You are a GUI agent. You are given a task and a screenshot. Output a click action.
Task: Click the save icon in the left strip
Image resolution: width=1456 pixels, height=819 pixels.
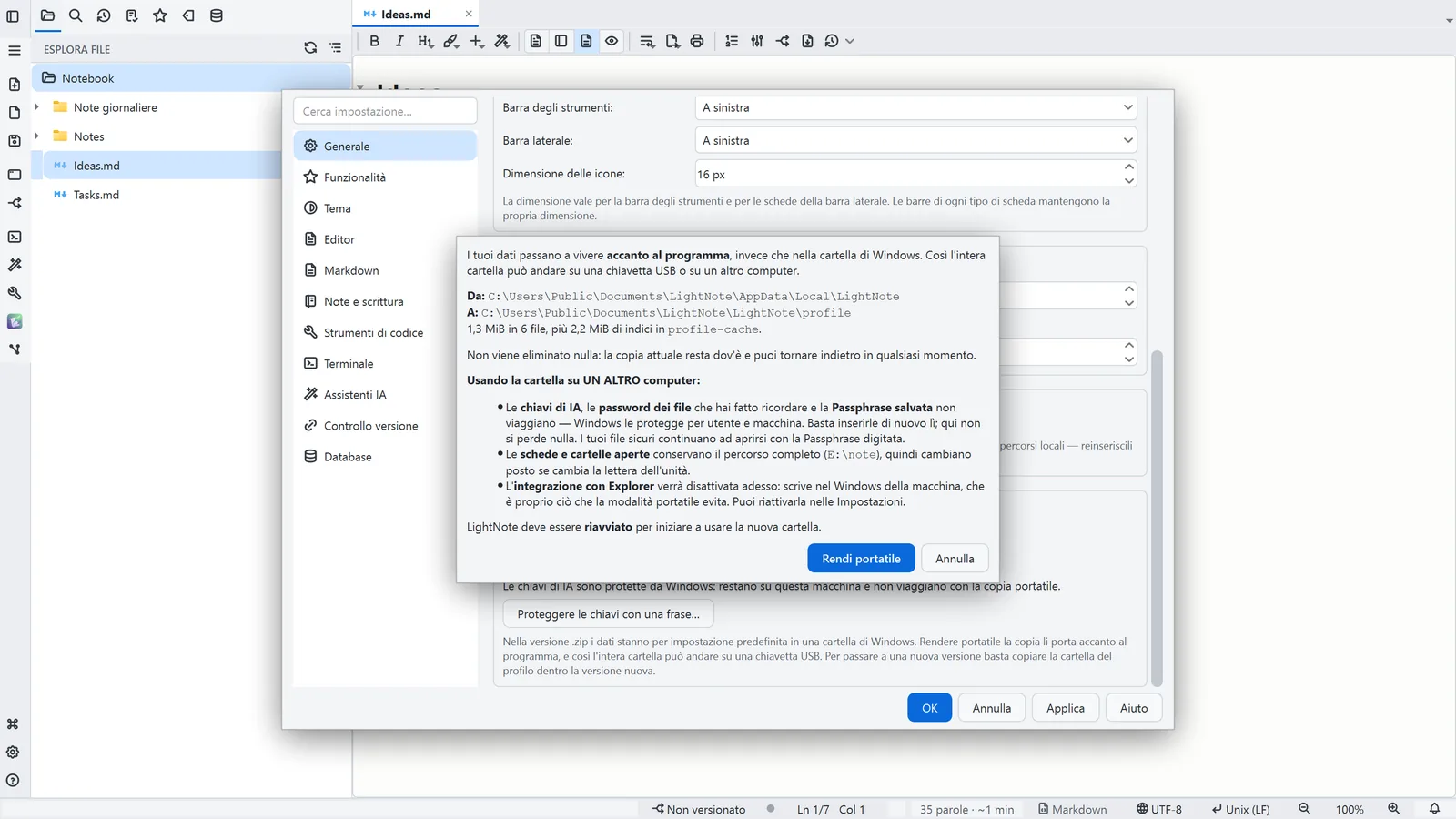coord(15,141)
